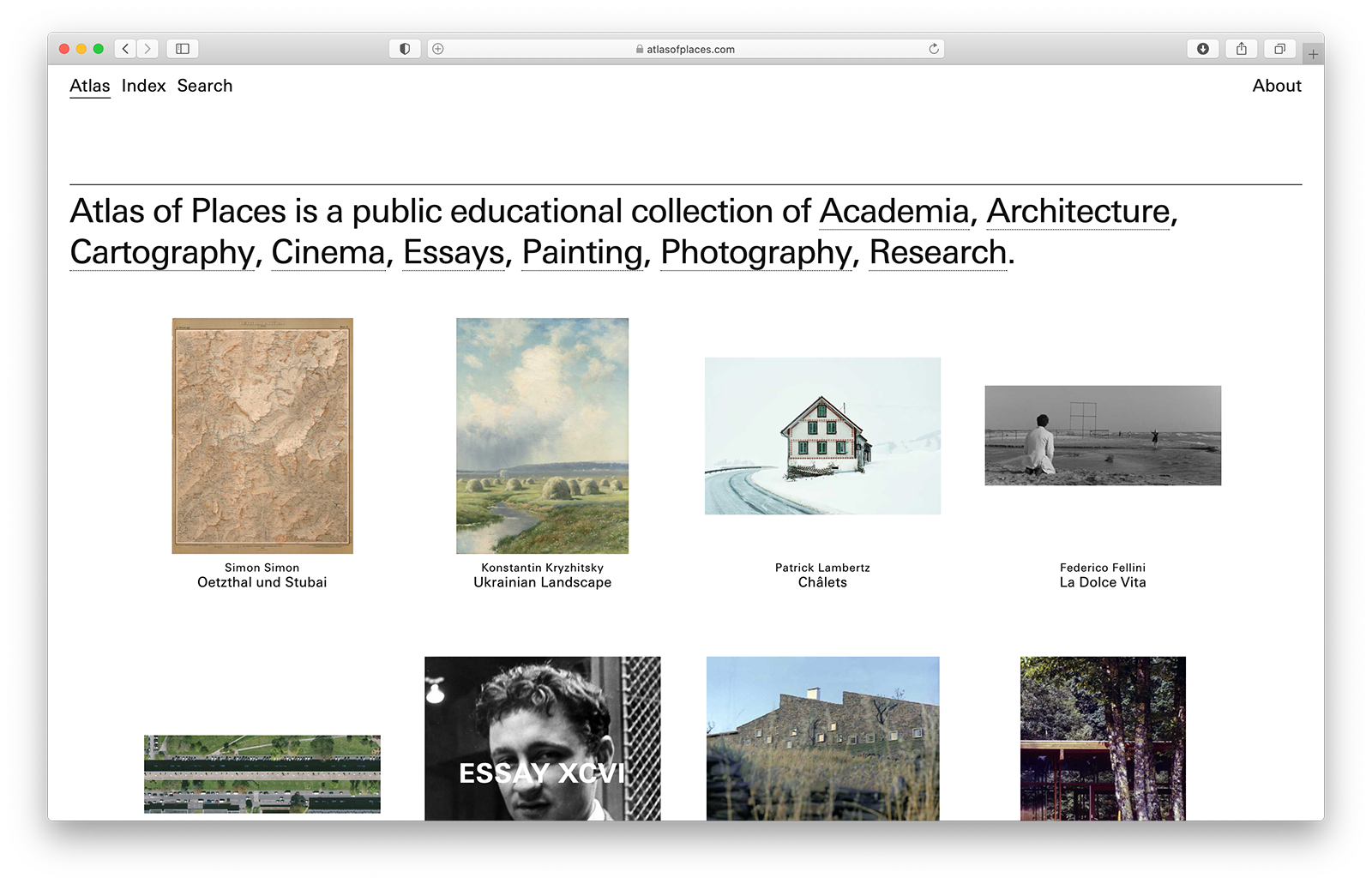Viewport: 1372px width, 884px height.
Task: Open the aerial road photograph thumbnail
Action: [x=262, y=773]
